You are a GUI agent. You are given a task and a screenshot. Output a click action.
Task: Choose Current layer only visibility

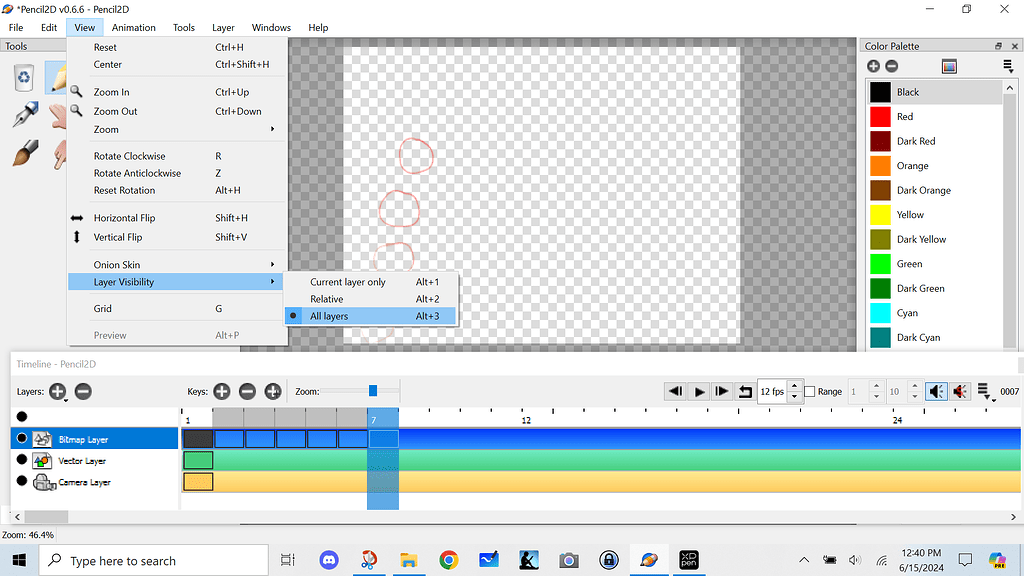(x=370, y=282)
